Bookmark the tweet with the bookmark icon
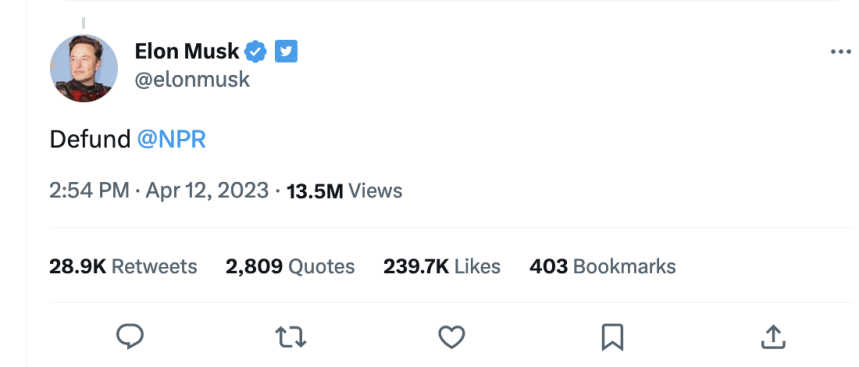The height and width of the screenshot is (367, 859). pyautogui.click(x=612, y=337)
